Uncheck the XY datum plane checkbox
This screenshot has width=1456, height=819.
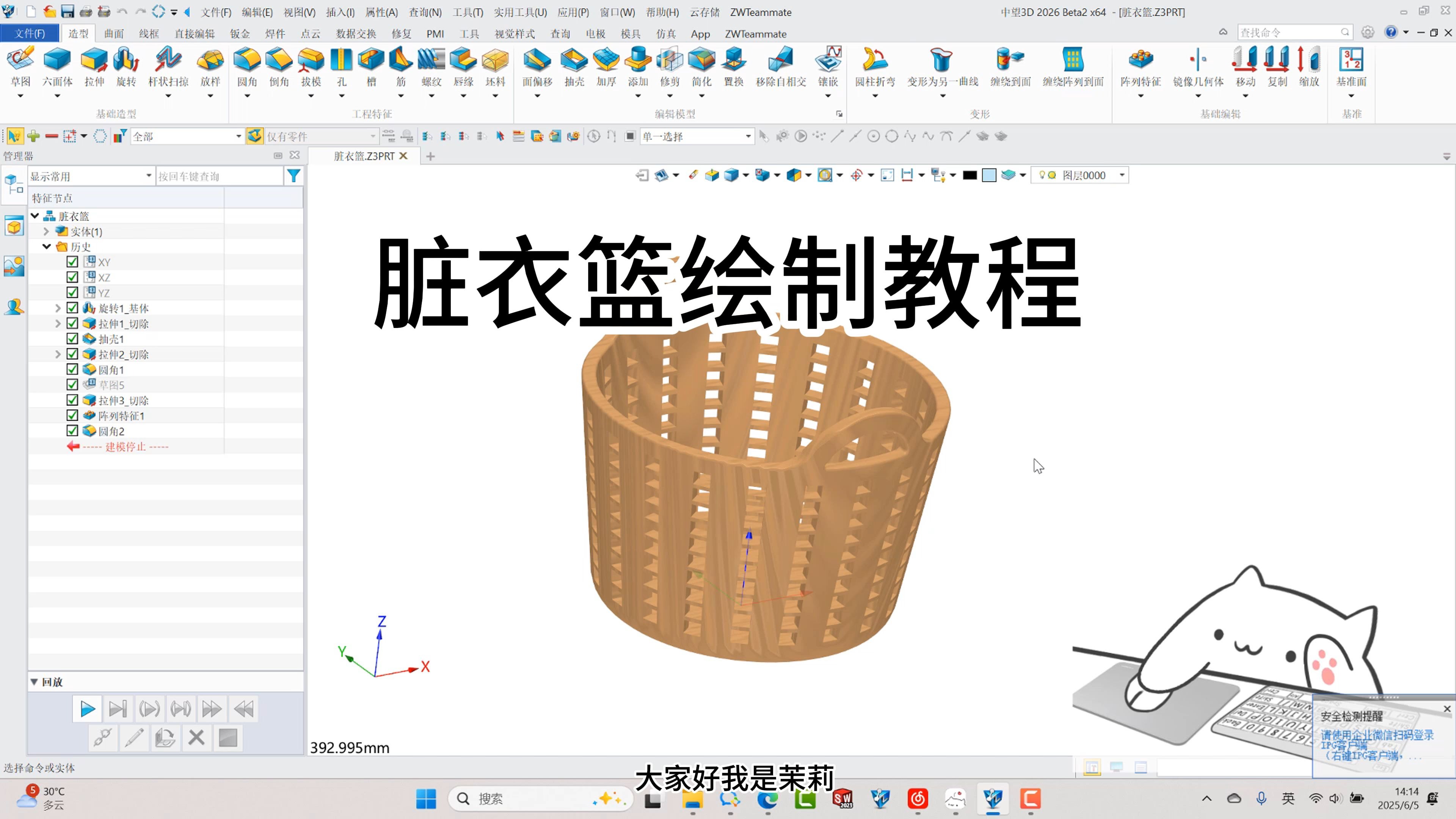tap(72, 262)
